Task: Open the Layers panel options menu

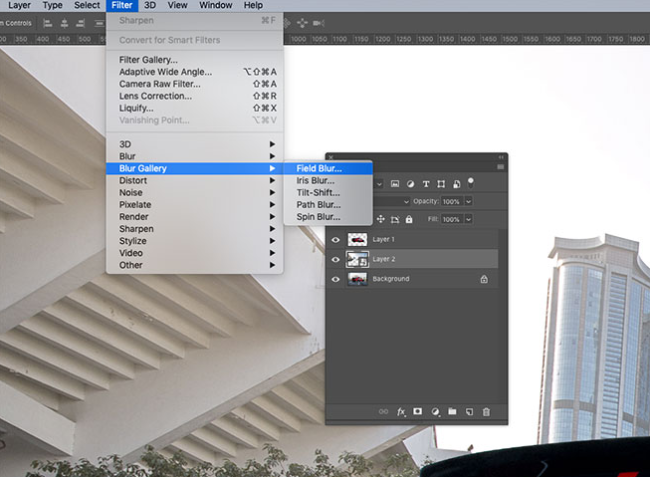Action: point(501,167)
